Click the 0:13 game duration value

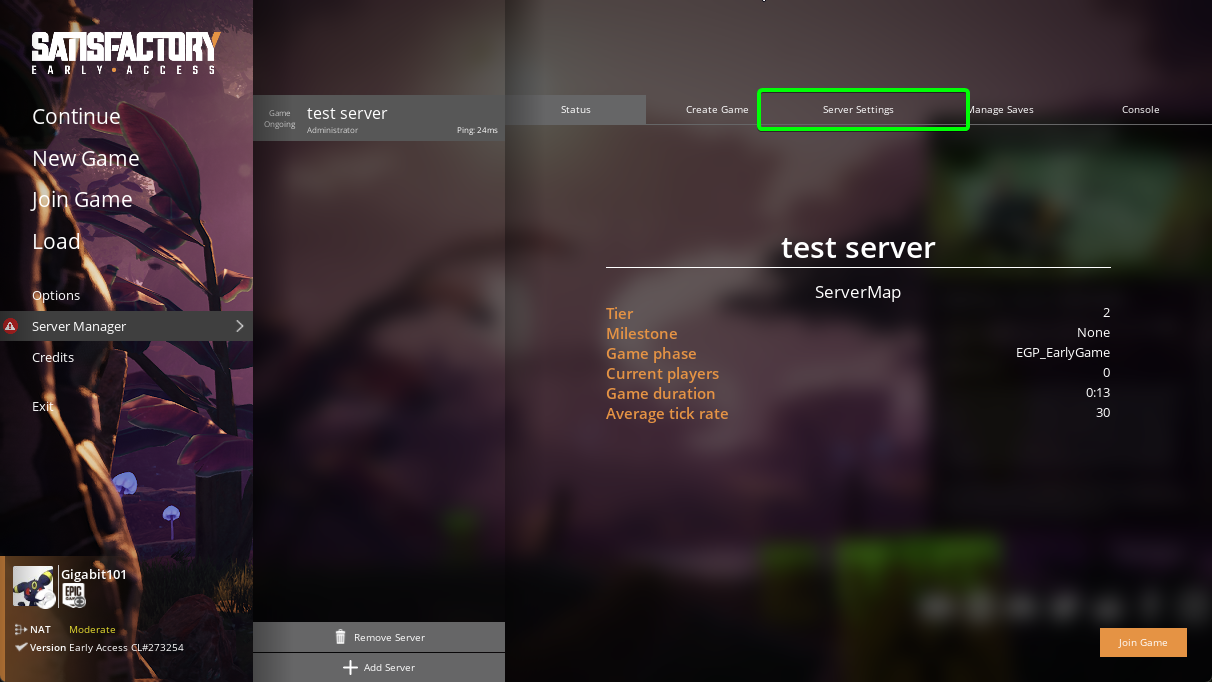1098,393
